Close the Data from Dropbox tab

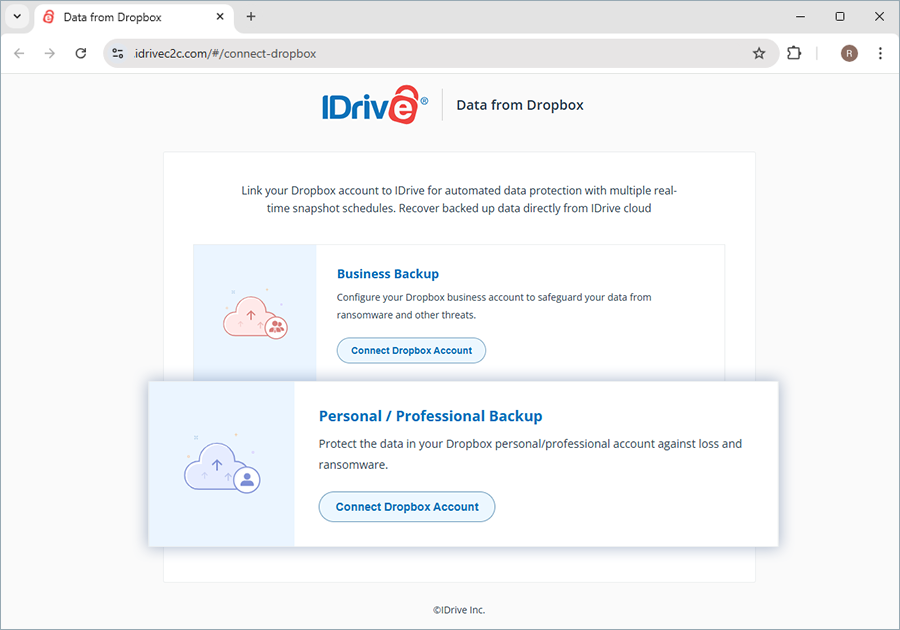point(220,17)
